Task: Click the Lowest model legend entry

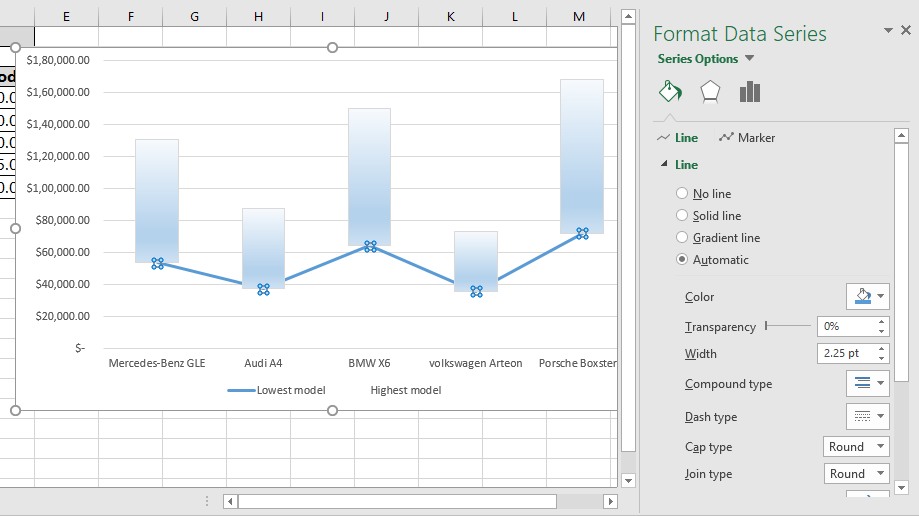Action: 277,390
